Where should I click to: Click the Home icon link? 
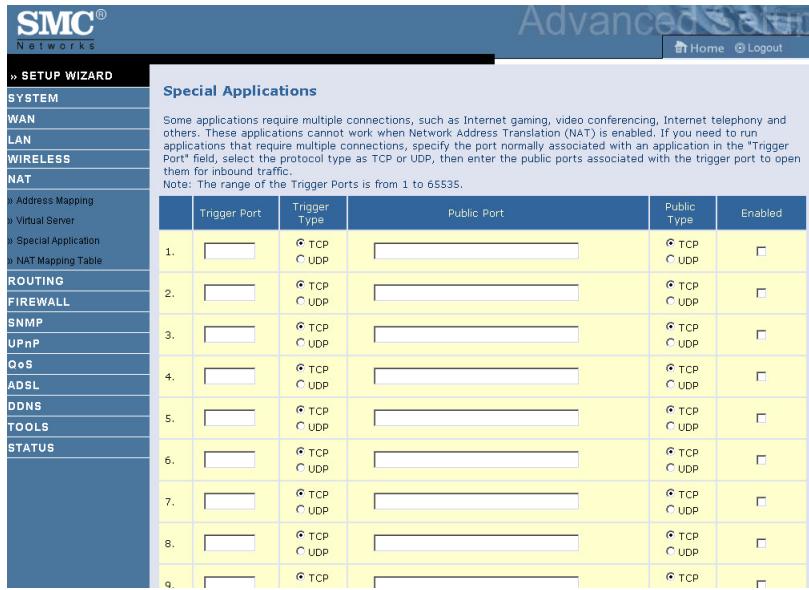click(699, 48)
